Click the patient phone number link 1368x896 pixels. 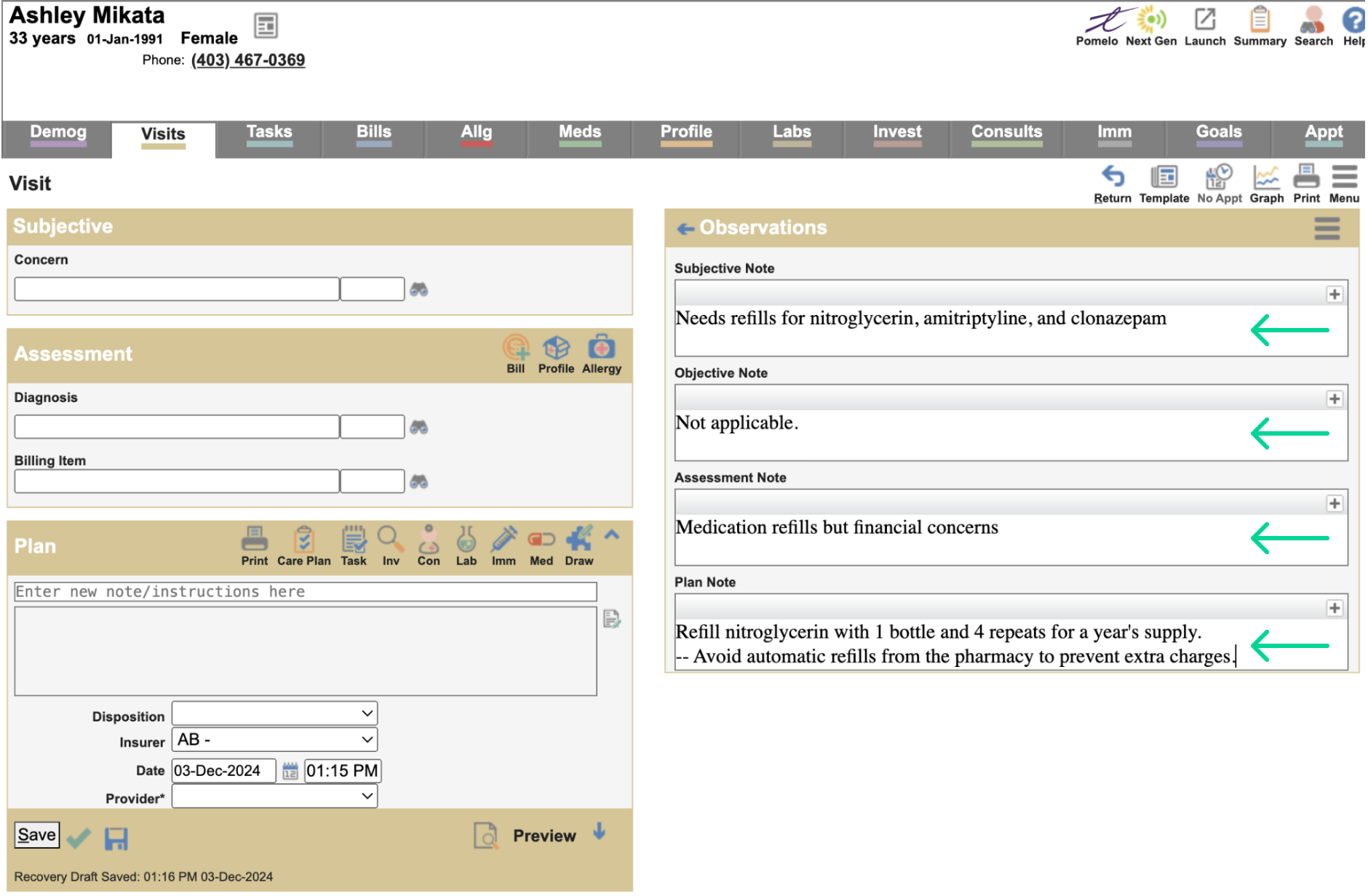(248, 60)
